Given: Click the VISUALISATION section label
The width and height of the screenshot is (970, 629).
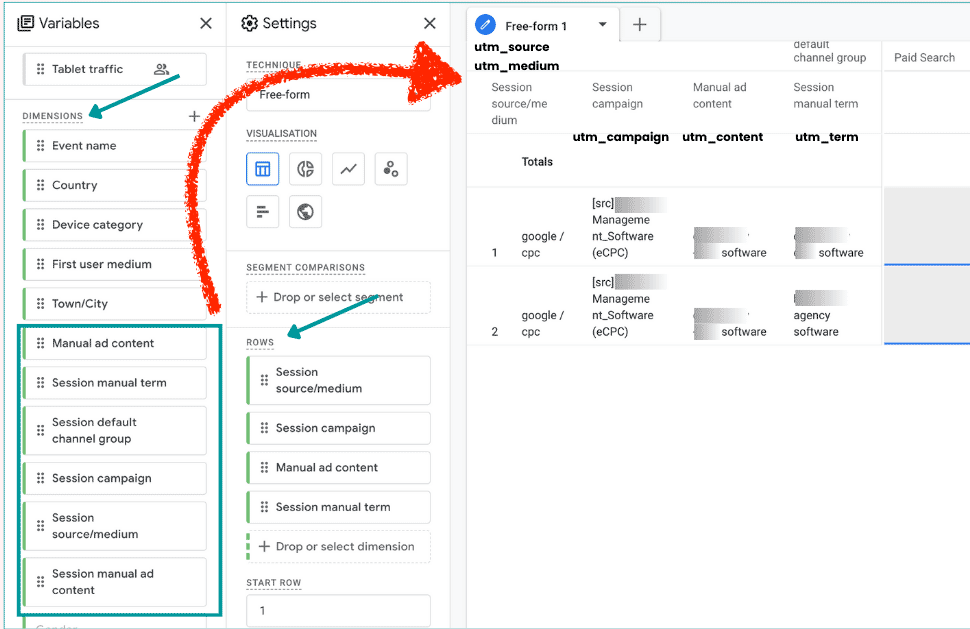Looking at the screenshot, I should point(281,134).
